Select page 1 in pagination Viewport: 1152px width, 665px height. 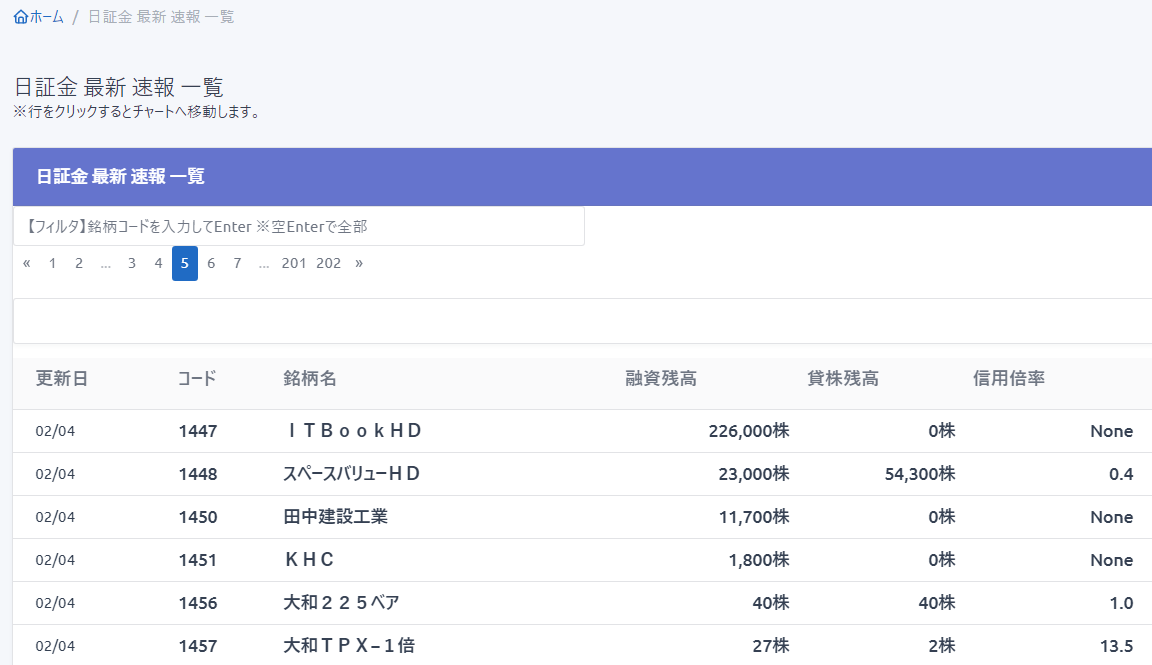point(52,264)
